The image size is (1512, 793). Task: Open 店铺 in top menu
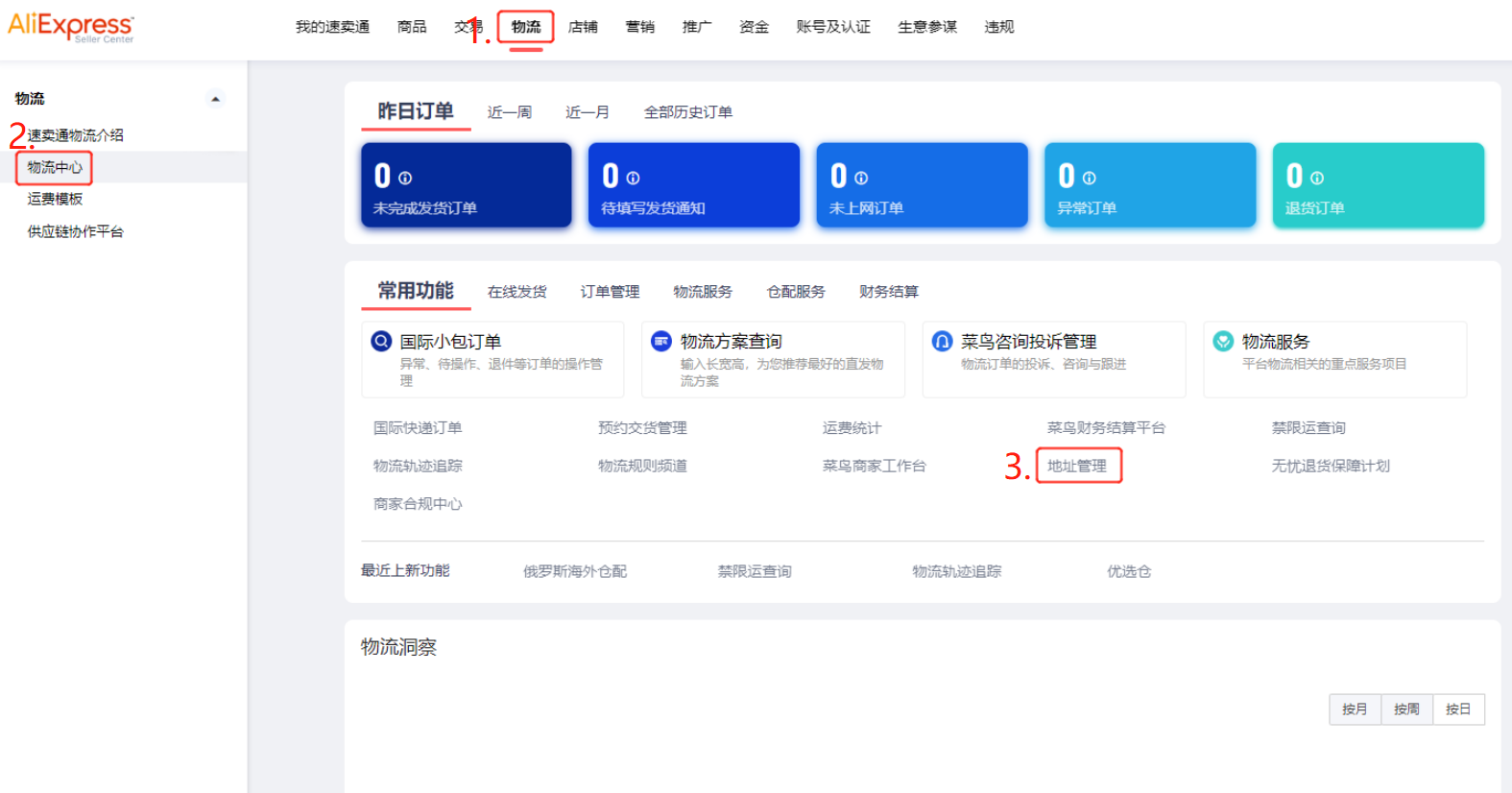coord(583,27)
